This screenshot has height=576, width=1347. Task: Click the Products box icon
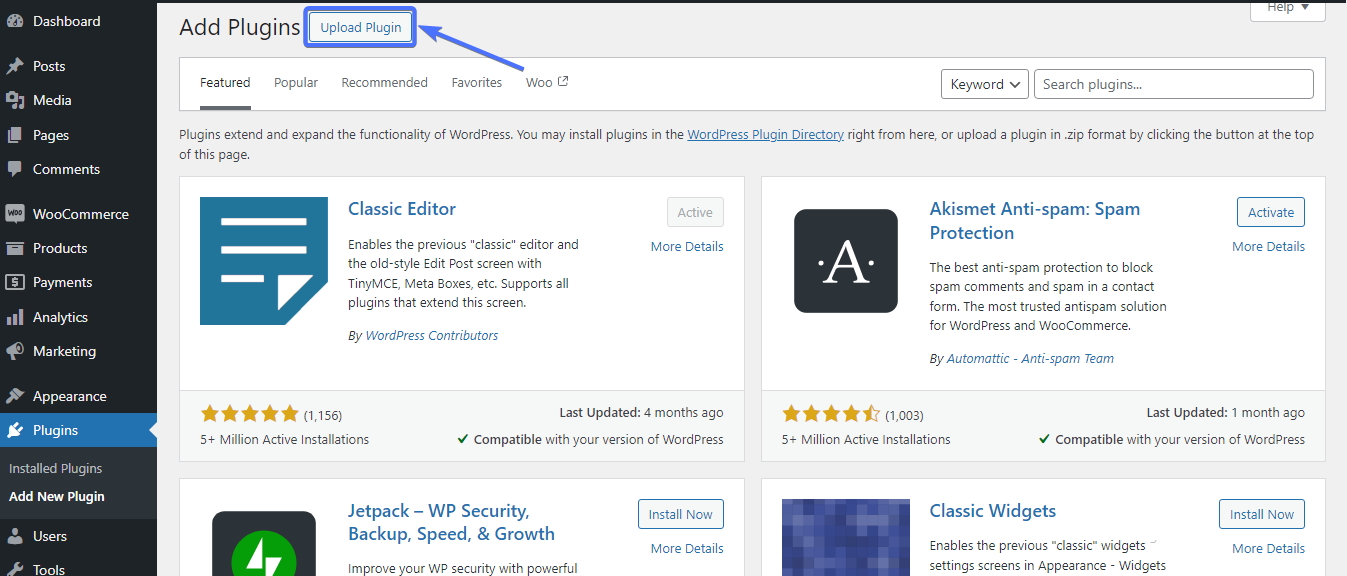(15, 248)
